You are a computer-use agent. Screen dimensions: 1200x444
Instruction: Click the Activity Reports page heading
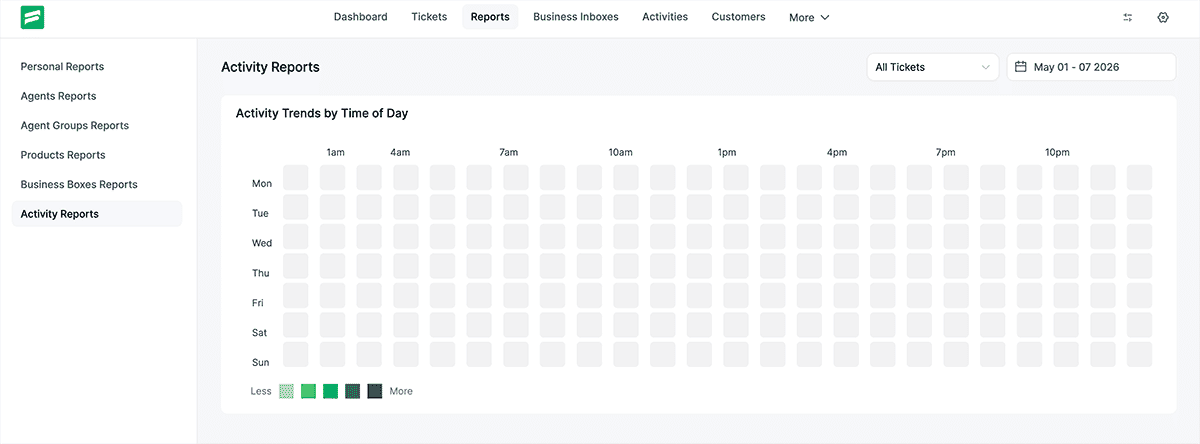[x=270, y=67]
